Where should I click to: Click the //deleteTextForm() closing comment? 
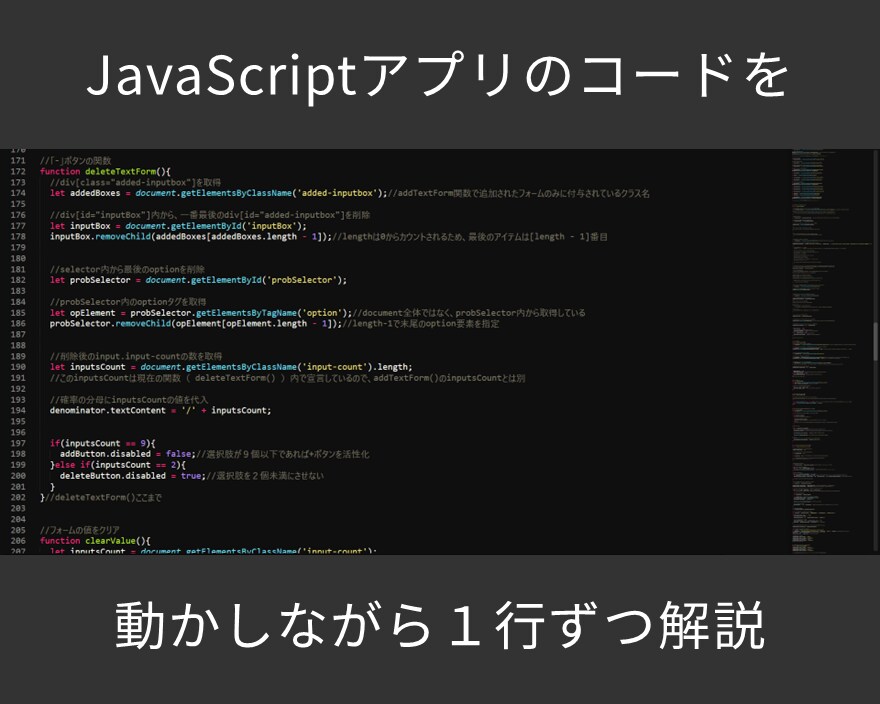[103, 497]
